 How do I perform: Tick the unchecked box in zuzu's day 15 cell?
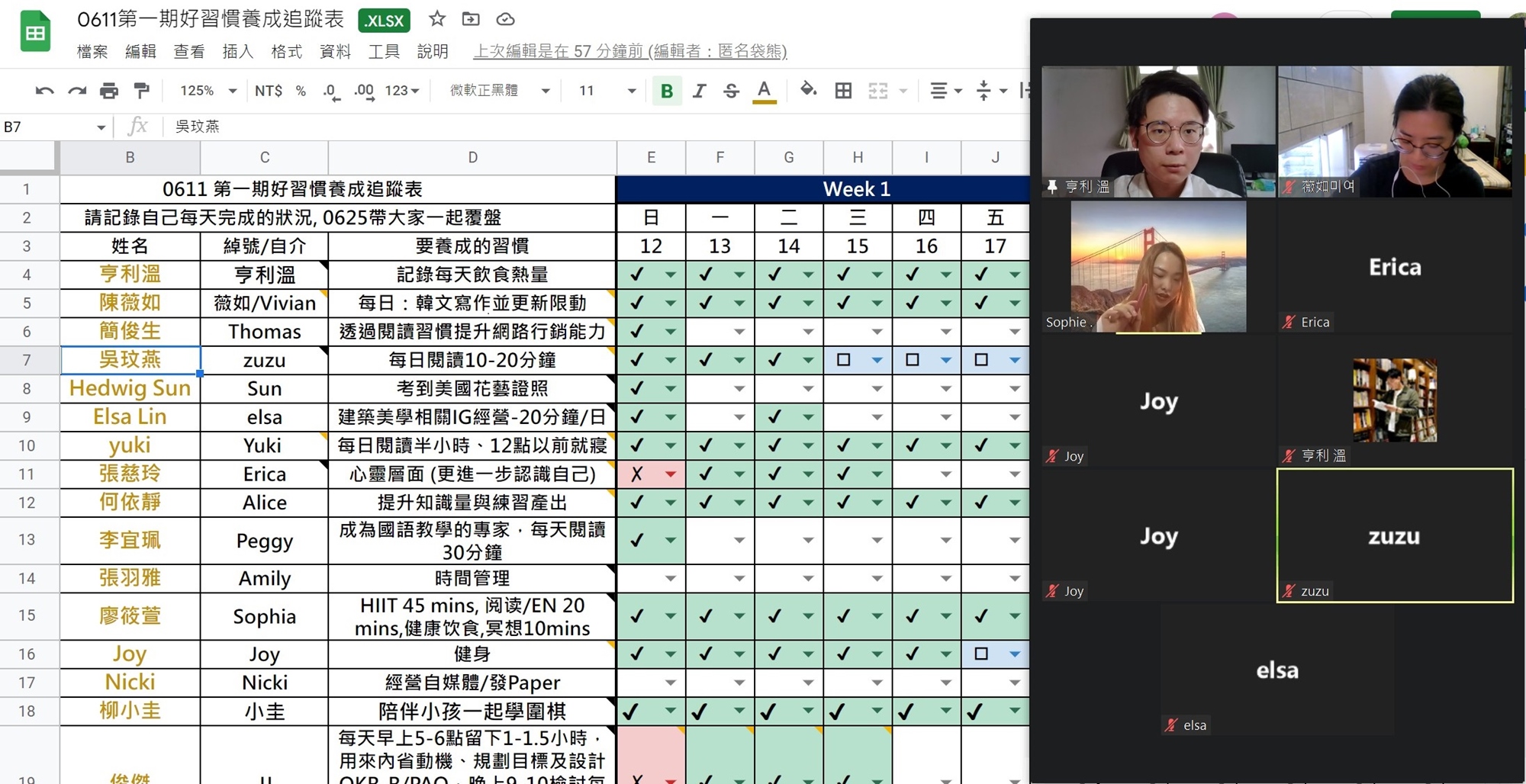[843, 359]
